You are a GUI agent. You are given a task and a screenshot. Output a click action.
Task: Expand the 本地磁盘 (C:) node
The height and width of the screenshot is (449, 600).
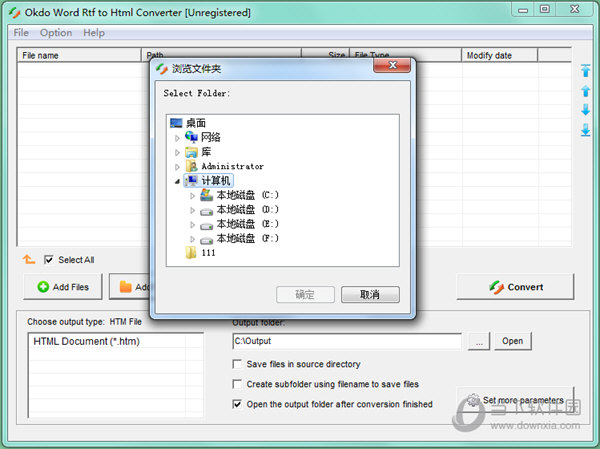coord(192,196)
